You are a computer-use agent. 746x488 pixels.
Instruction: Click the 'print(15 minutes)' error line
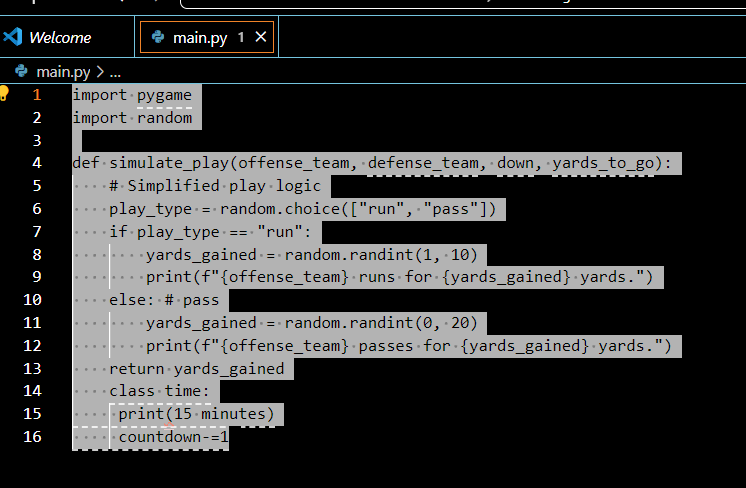196,414
